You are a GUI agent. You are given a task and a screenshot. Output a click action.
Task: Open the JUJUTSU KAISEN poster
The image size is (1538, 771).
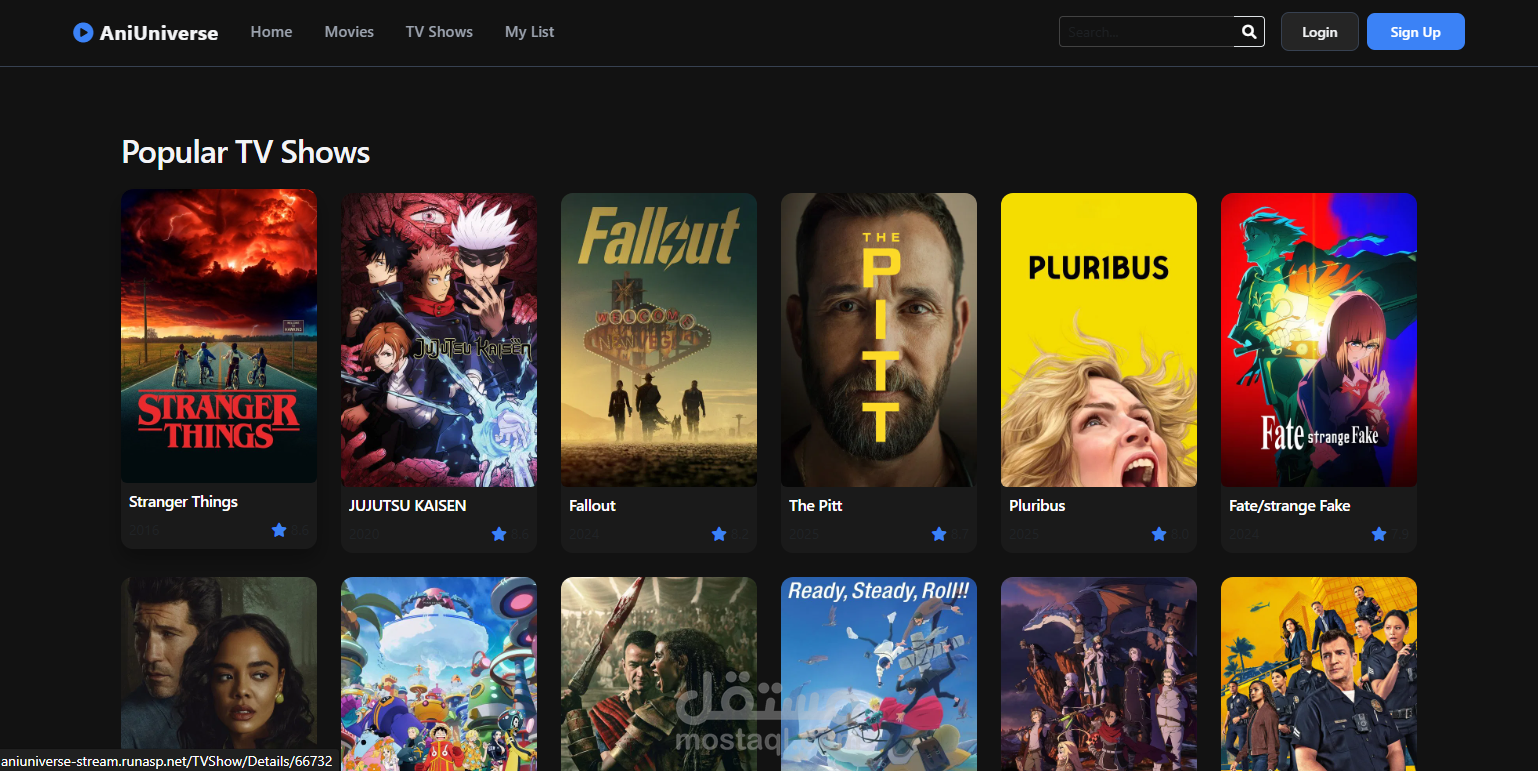[439, 340]
